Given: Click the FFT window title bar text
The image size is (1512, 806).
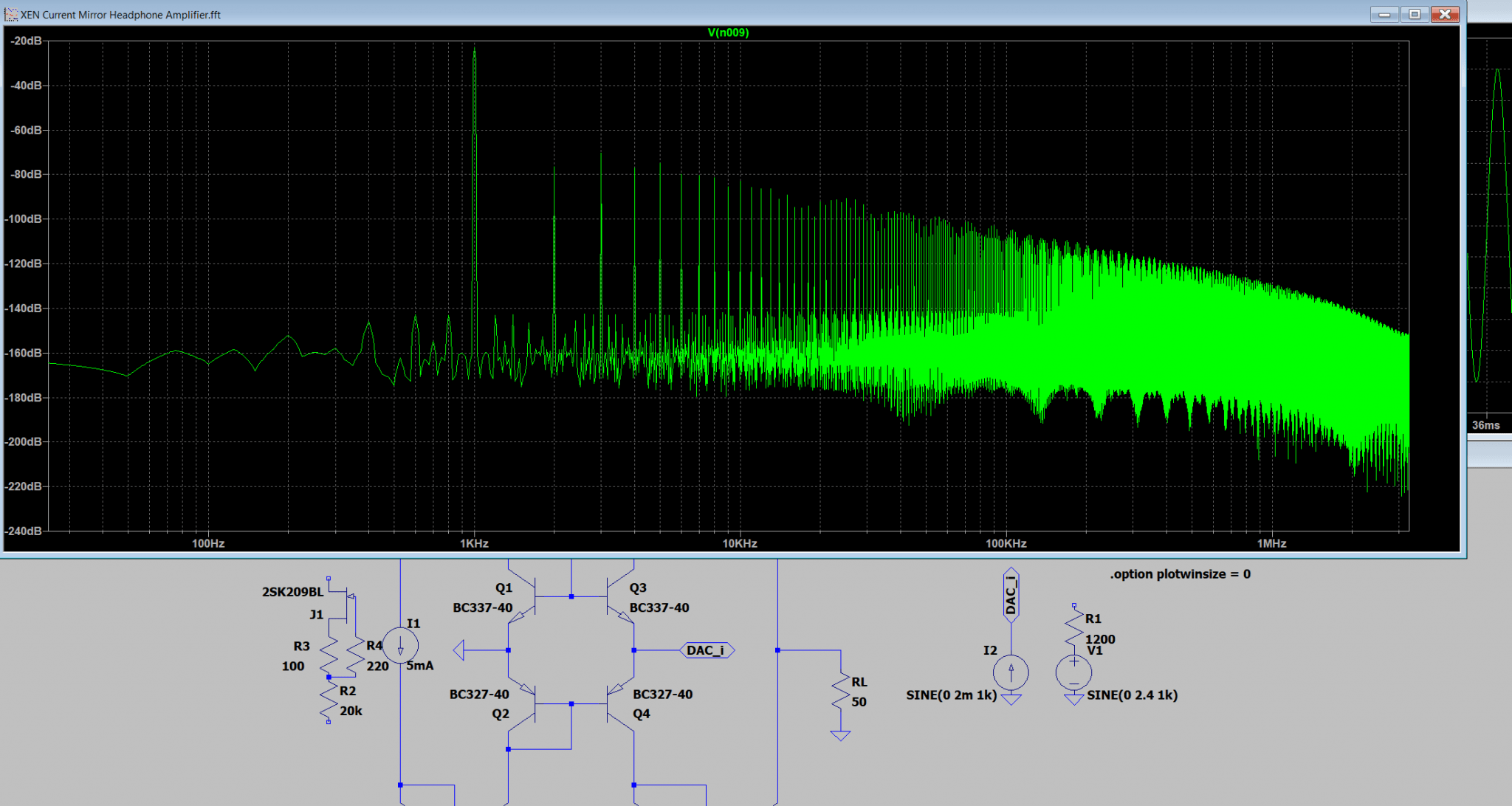Looking at the screenshot, I should [x=120, y=15].
